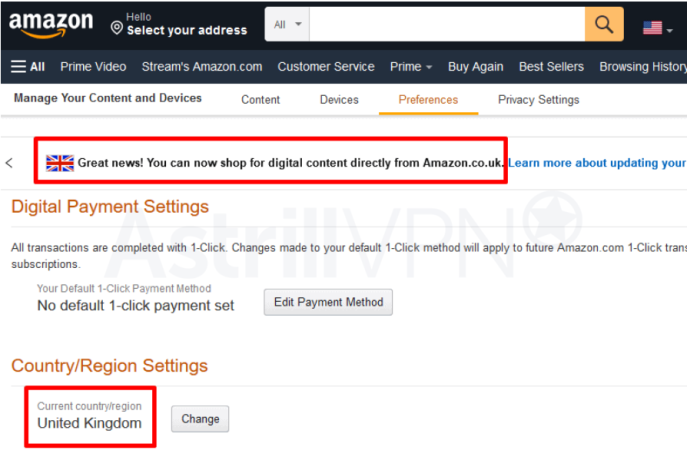Image resolution: width=687 pixels, height=470 pixels.
Task: Expand Digital Payment Settings section
Action: tap(110, 206)
